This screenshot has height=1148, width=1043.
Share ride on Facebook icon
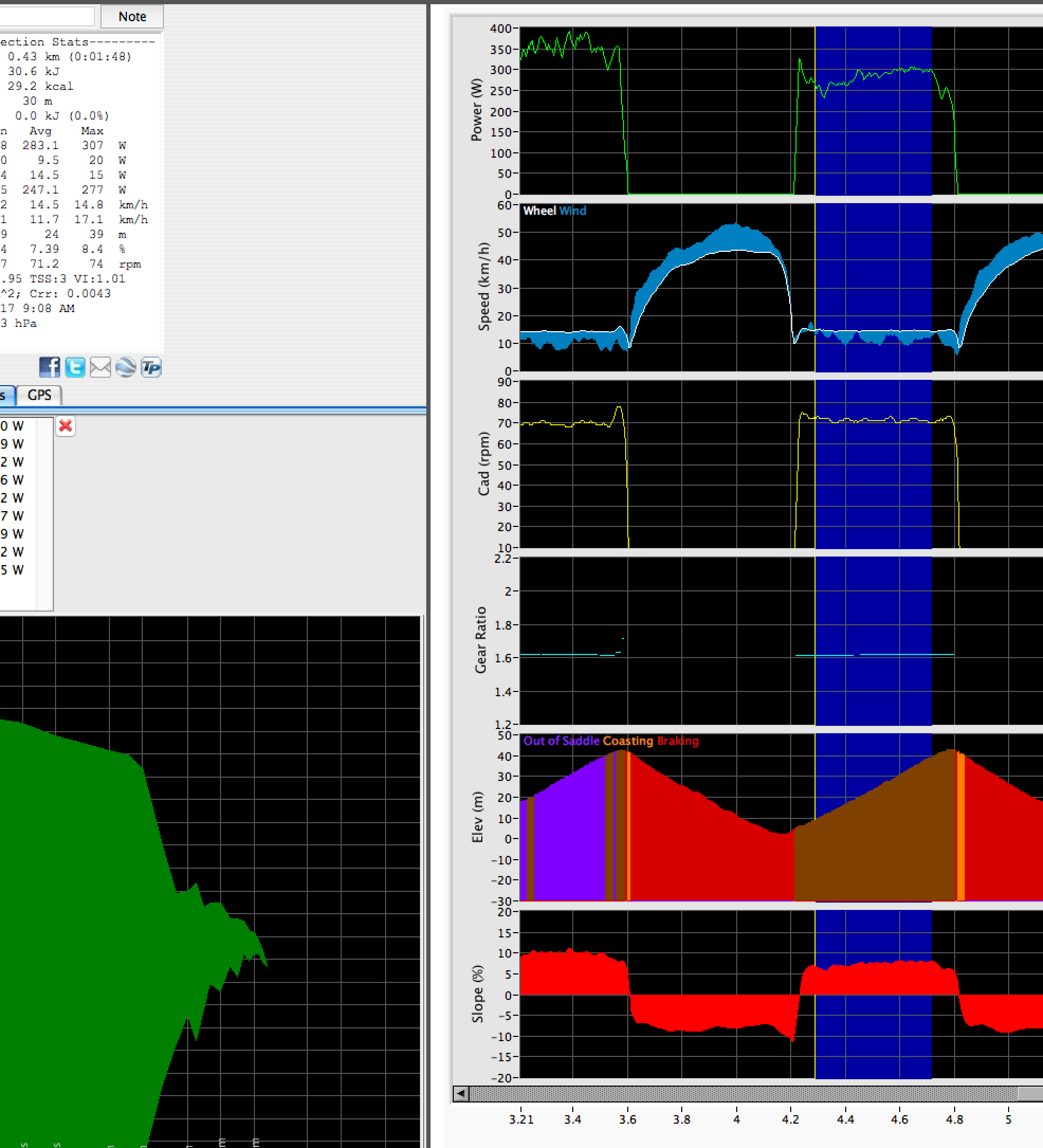(x=50, y=367)
